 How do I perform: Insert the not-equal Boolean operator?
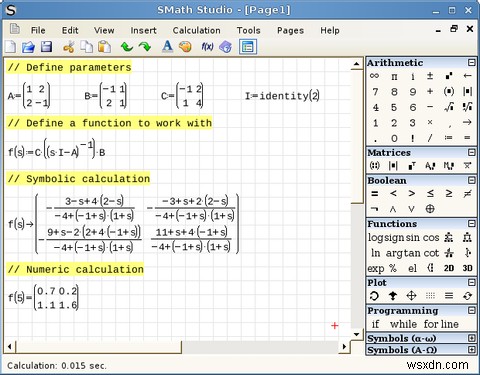pyautogui.click(x=467, y=194)
